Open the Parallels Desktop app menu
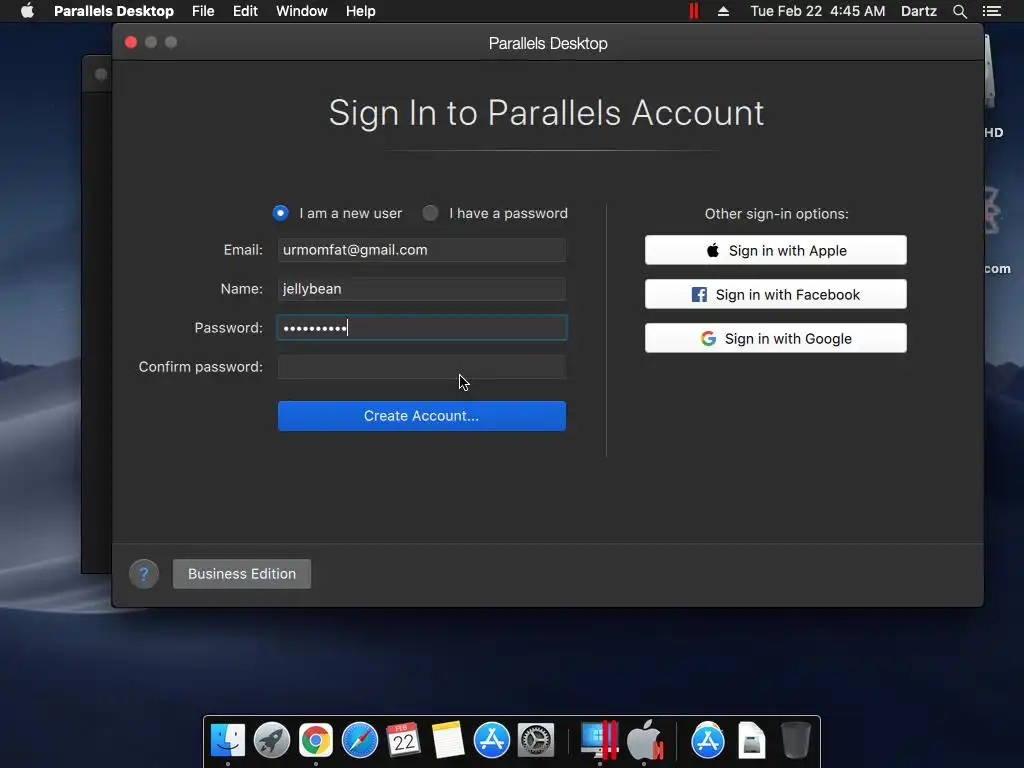The height and width of the screenshot is (768, 1024). [x=114, y=11]
